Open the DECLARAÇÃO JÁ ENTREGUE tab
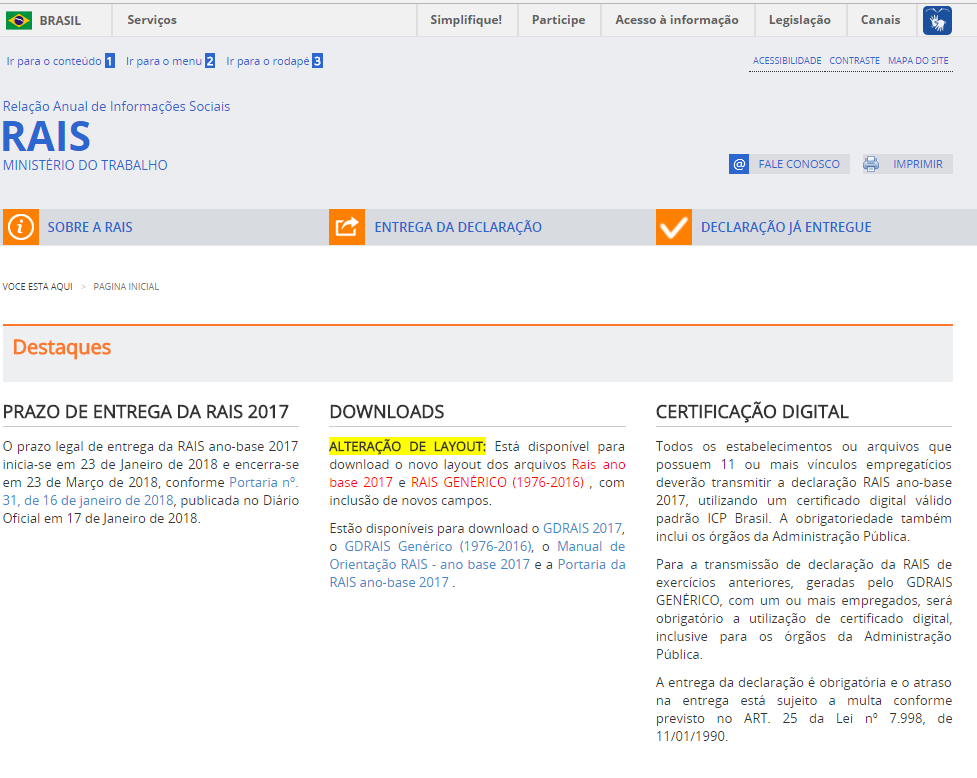 tap(786, 227)
